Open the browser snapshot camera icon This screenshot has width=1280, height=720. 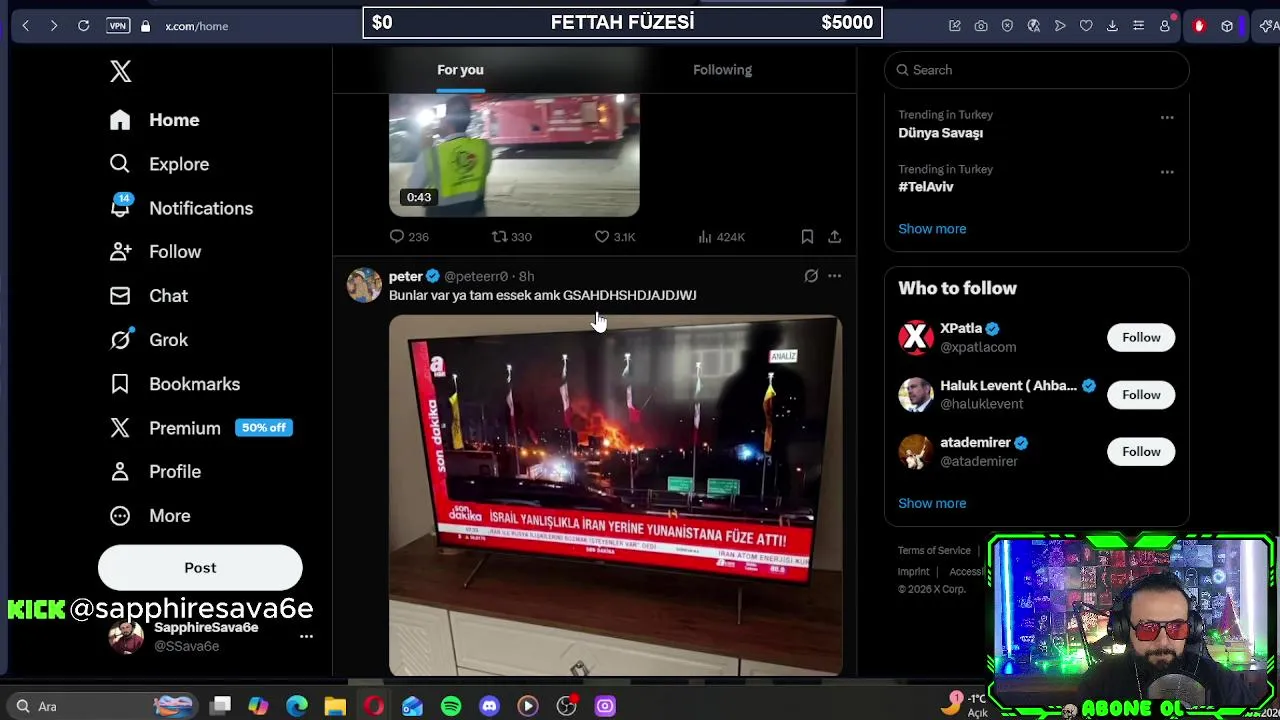[981, 26]
